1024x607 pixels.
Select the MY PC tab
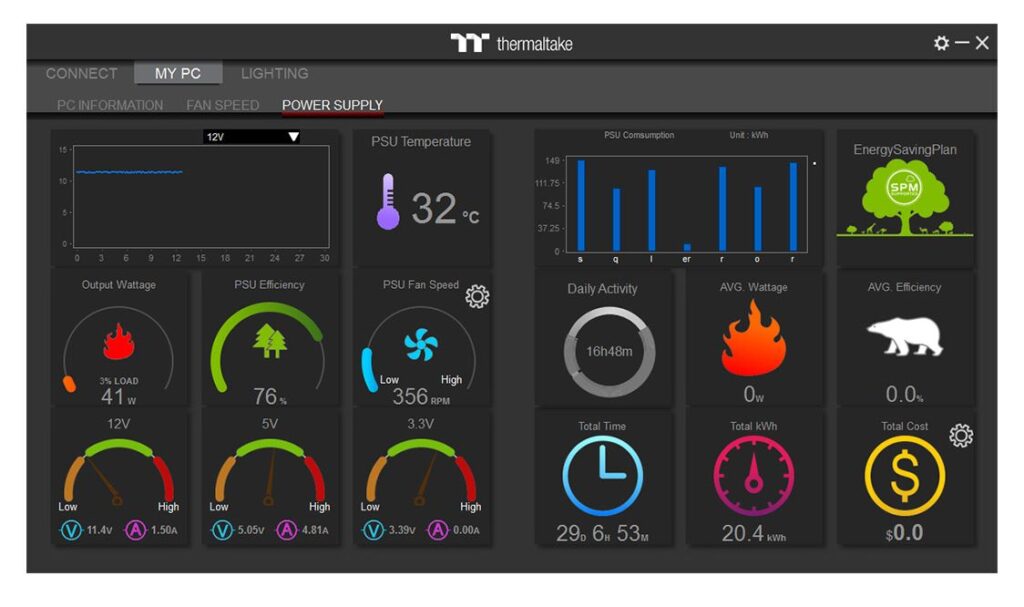tap(178, 73)
